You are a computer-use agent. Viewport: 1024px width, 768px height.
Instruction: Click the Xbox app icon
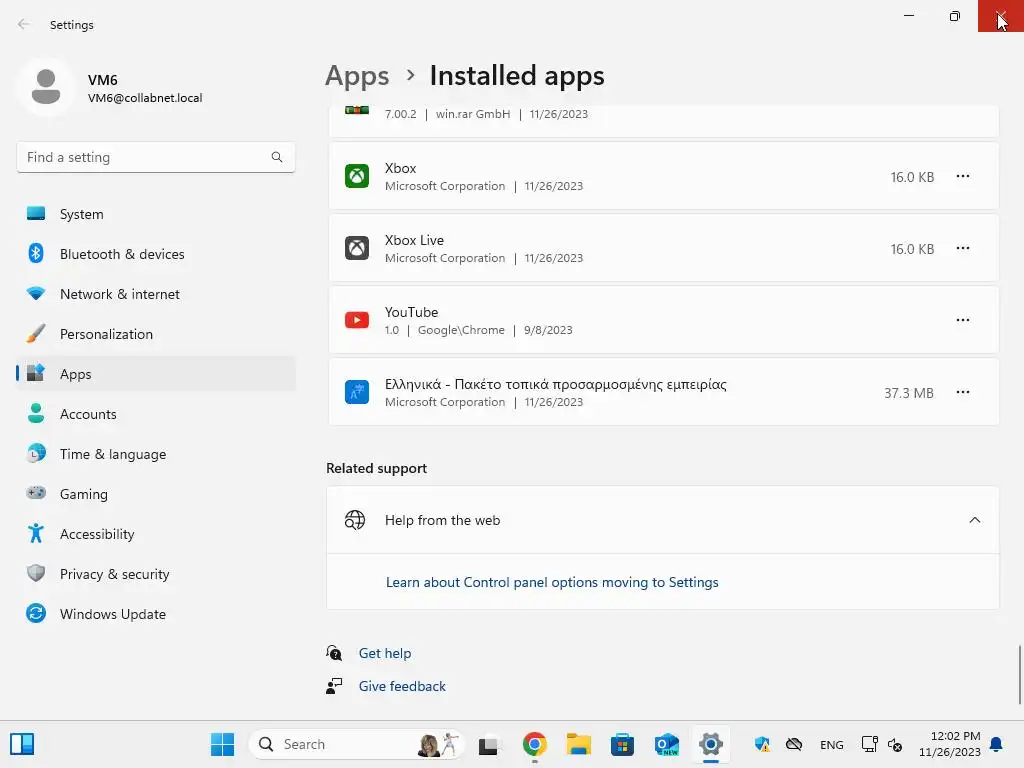pos(357,176)
